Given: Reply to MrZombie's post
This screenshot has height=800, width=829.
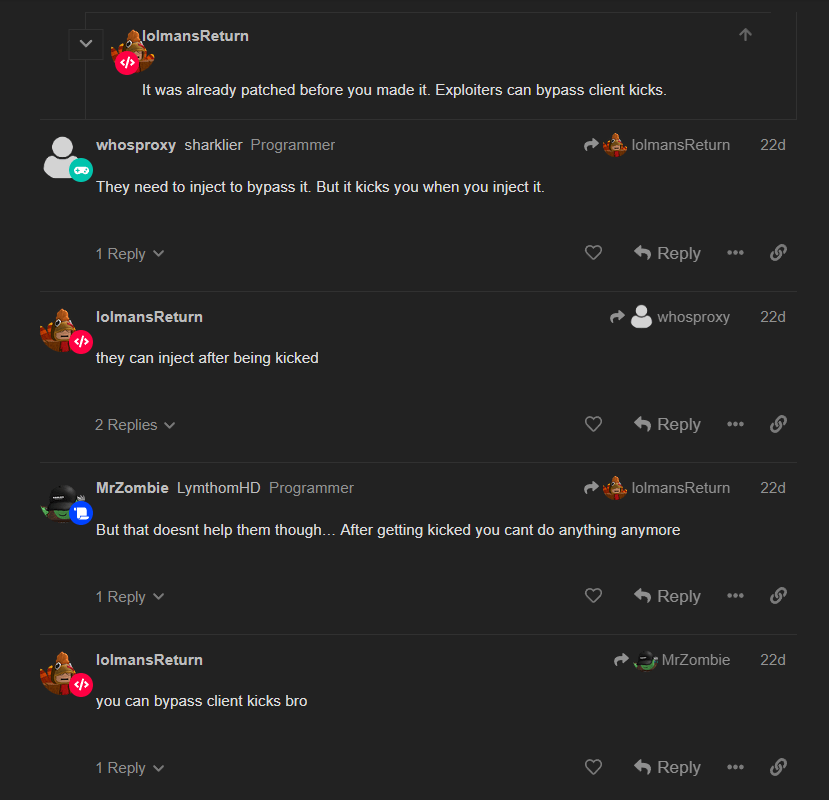Looking at the screenshot, I should pos(667,596).
